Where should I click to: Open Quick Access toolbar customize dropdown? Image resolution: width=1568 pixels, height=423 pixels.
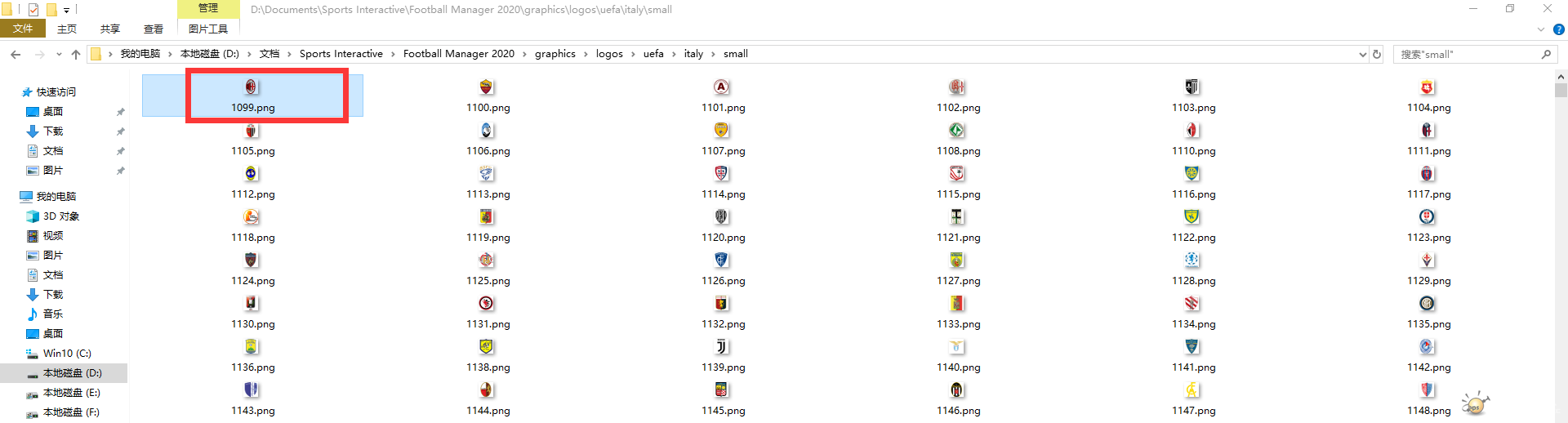(67, 10)
